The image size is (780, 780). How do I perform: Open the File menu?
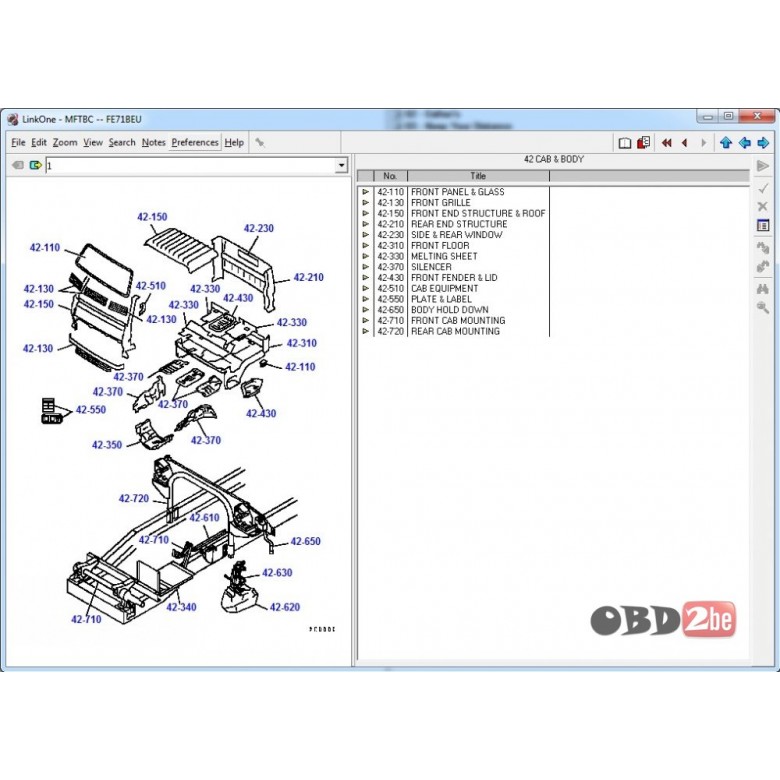point(18,142)
